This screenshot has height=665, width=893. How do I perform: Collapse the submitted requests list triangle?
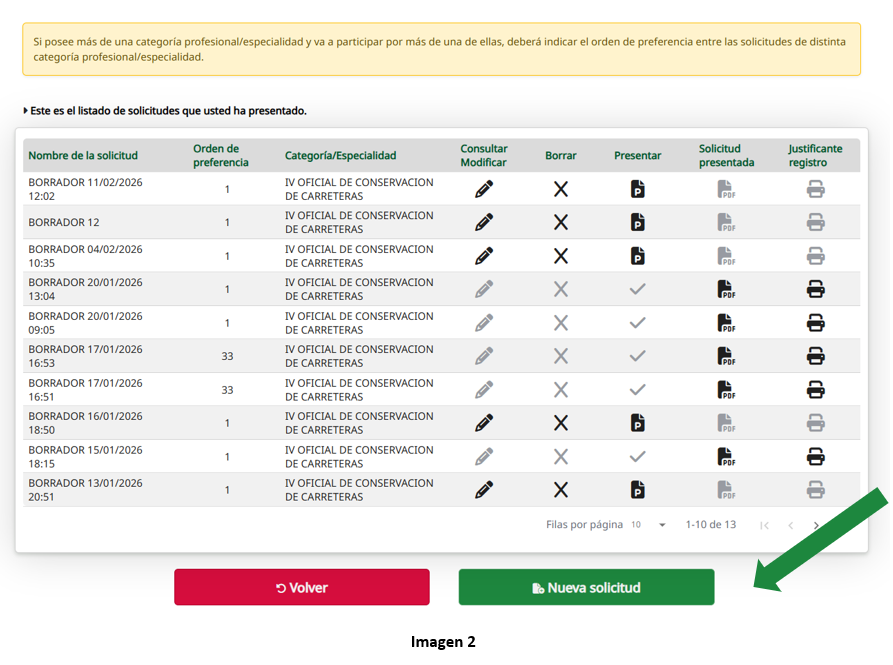click(x=26, y=111)
